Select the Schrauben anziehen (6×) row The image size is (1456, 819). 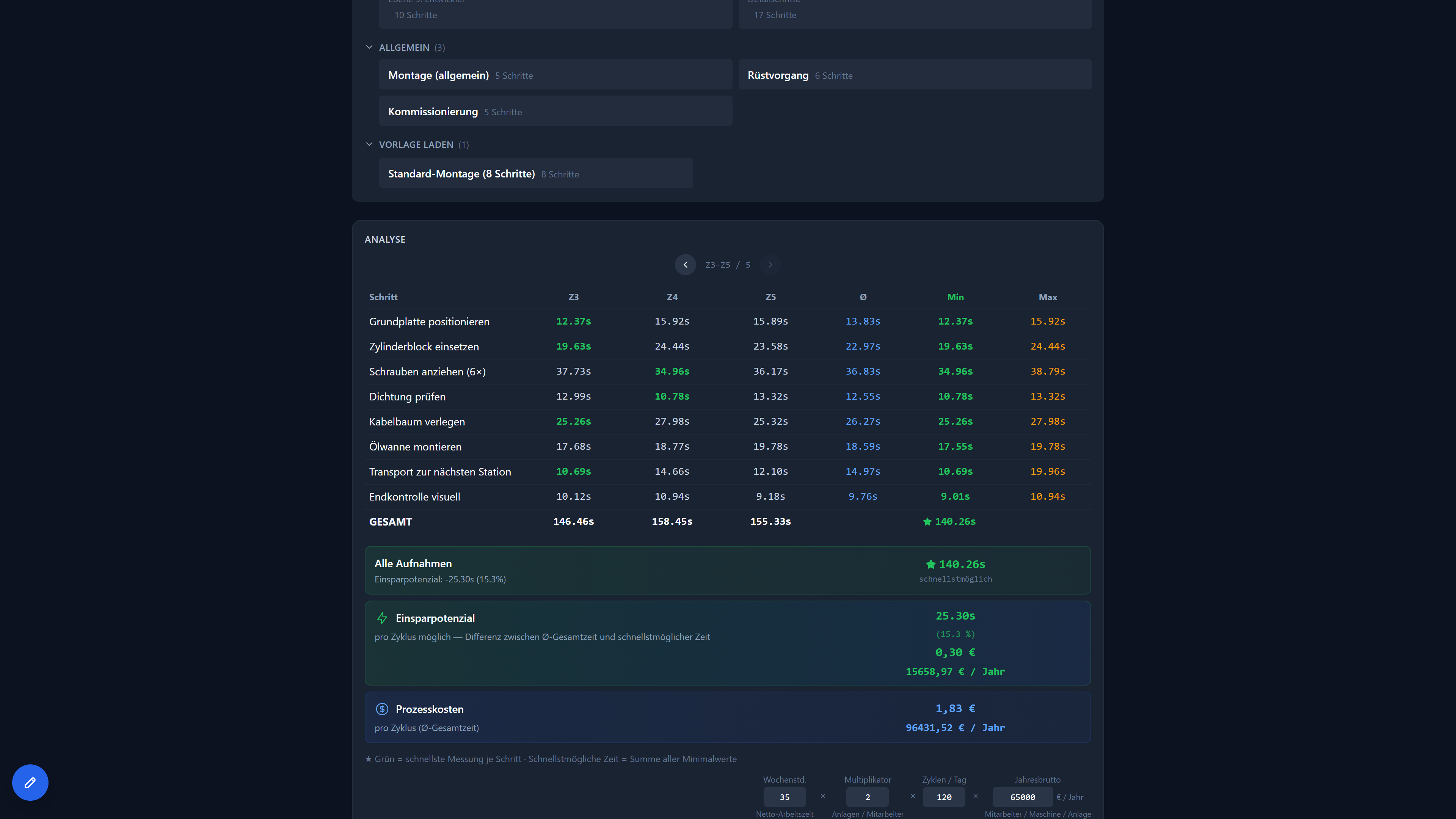tap(427, 371)
